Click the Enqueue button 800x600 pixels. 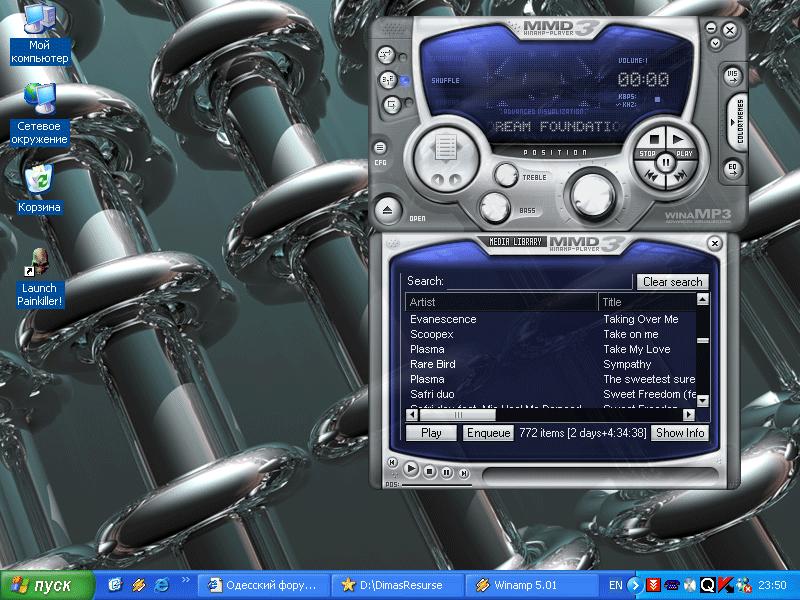coord(489,433)
